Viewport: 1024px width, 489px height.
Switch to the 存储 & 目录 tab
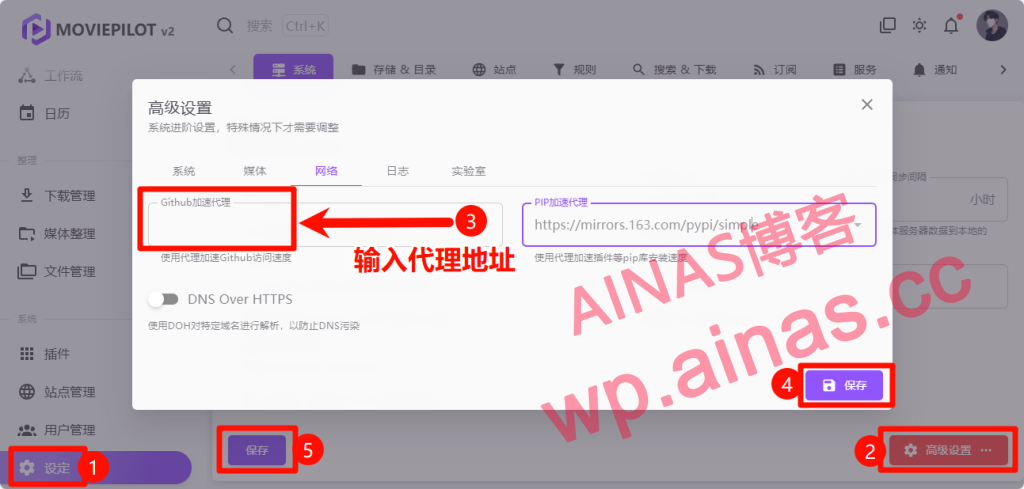[394, 70]
